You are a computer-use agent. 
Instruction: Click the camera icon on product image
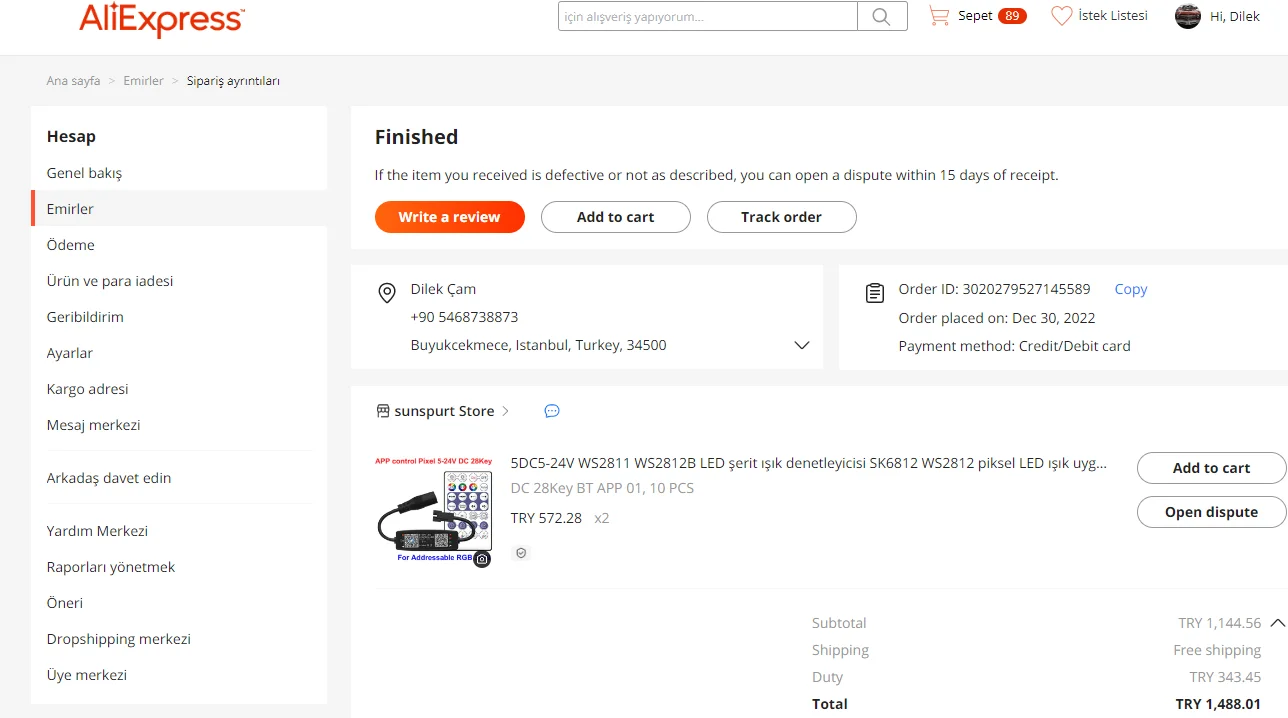(x=482, y=559)
